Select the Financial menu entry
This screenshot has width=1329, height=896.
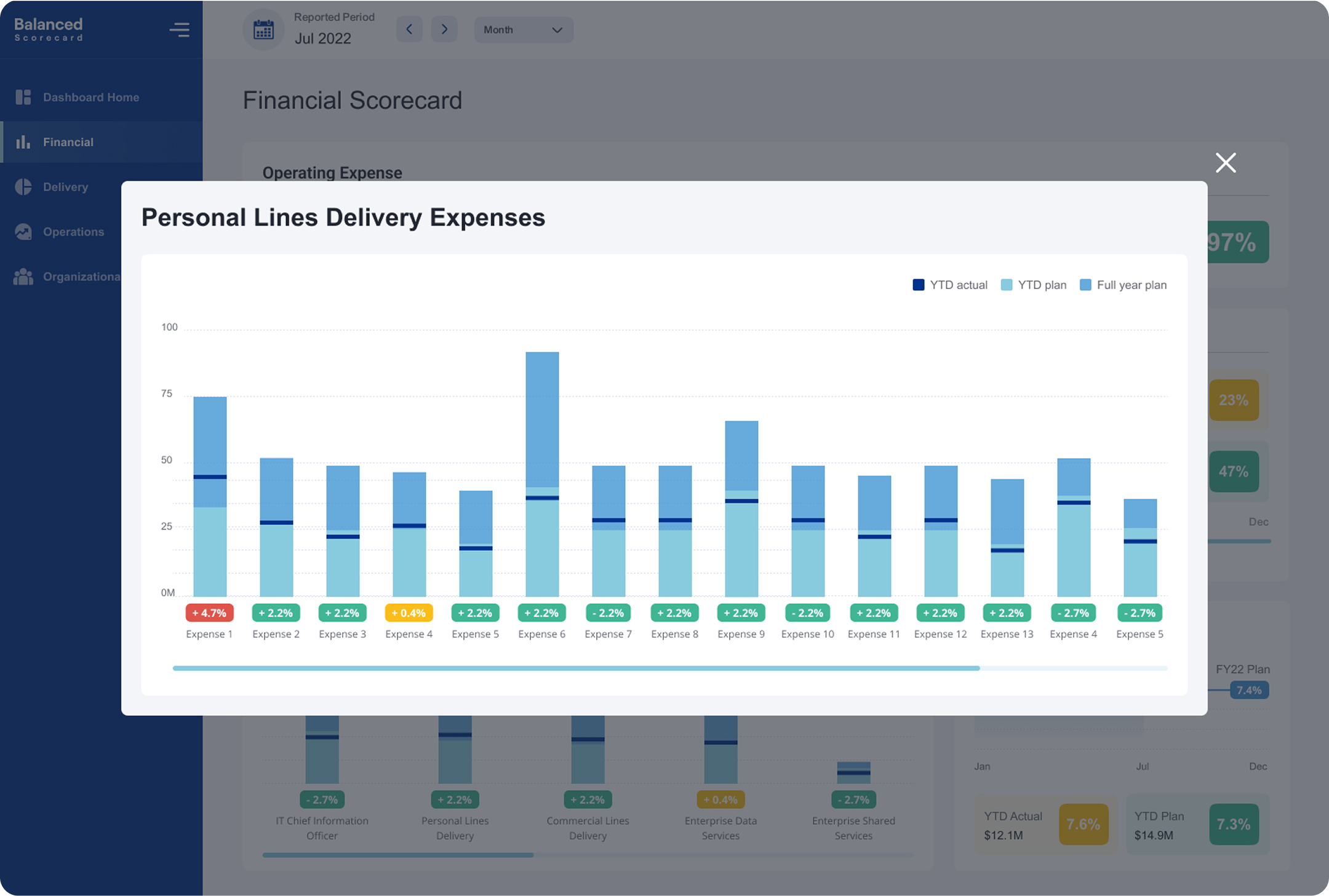coord(68,141)
